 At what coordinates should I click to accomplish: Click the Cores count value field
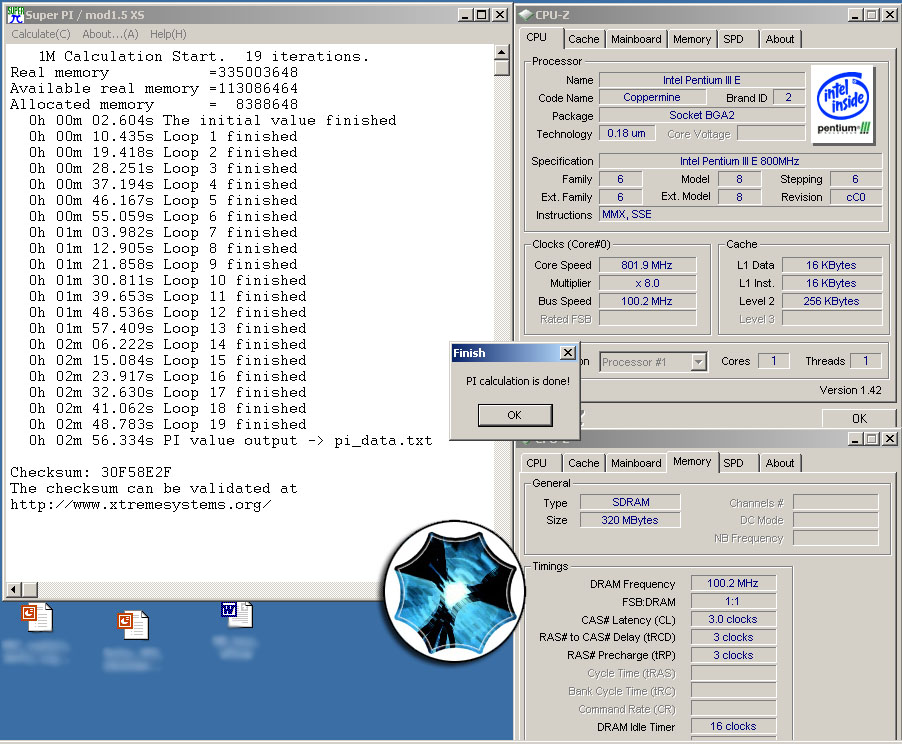point(774,361)
